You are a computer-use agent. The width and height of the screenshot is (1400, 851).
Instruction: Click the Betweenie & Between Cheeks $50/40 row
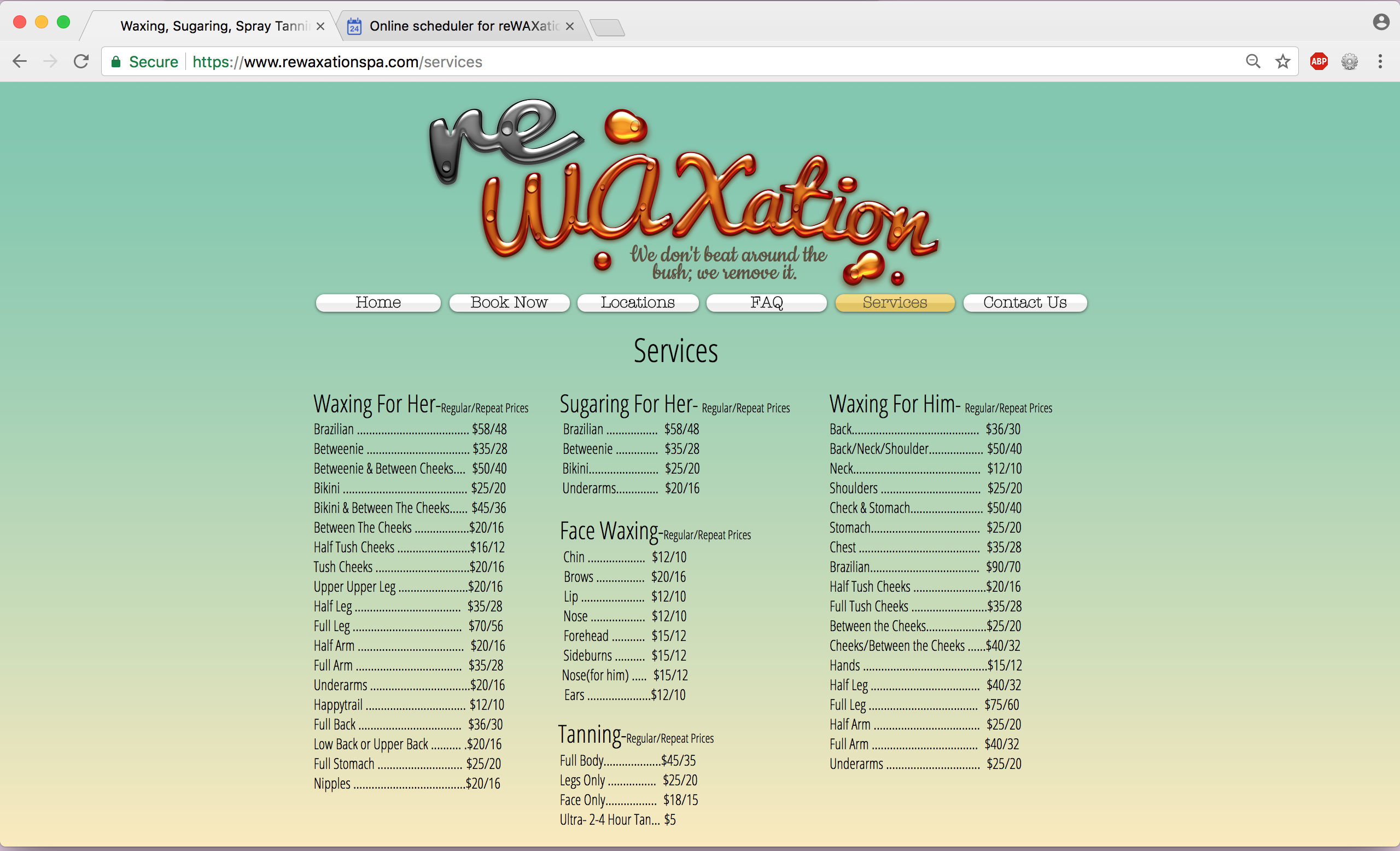410,469
